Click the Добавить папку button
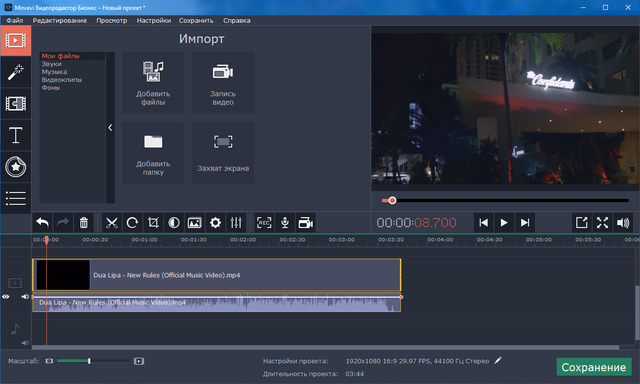The image size is (640, 384). 153,153
